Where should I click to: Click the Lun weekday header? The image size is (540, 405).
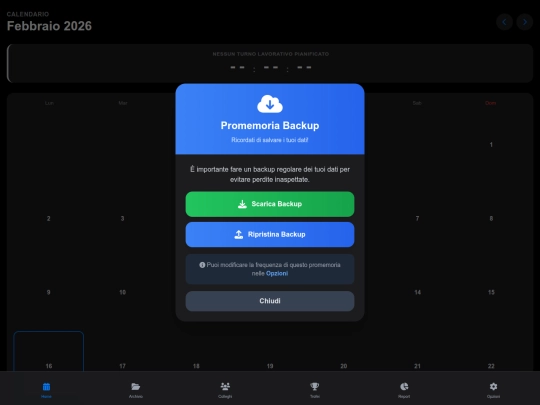click(x=49, y=103)
